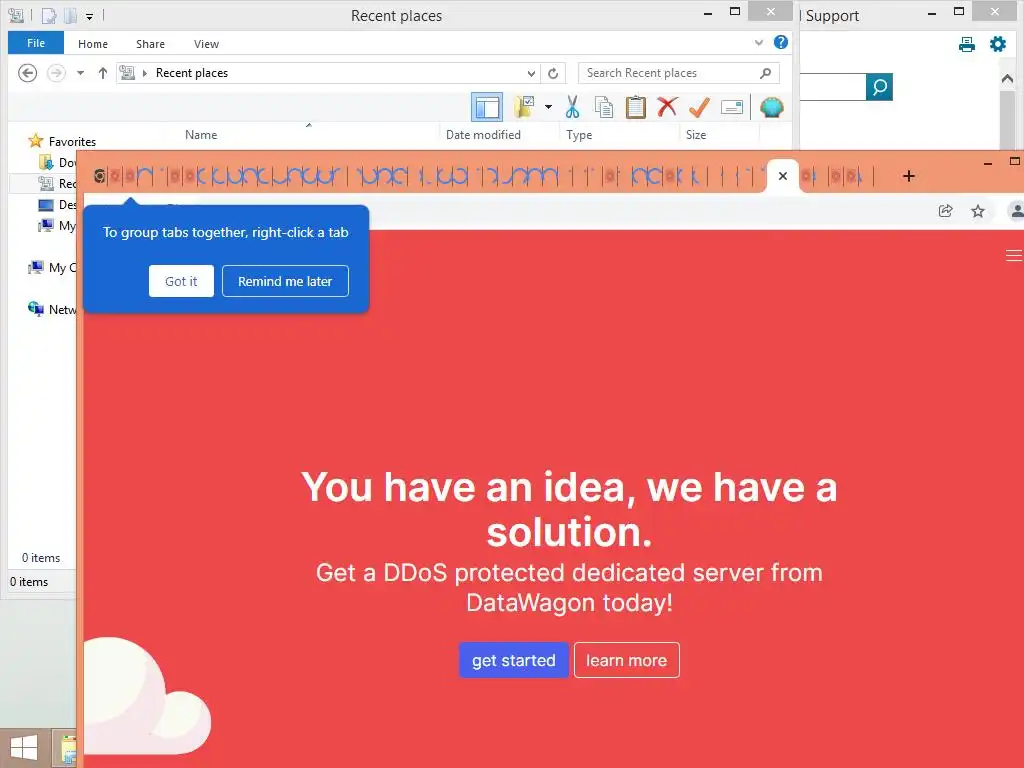Open the hamburger menu on webpage

(x=1014, y=255)
